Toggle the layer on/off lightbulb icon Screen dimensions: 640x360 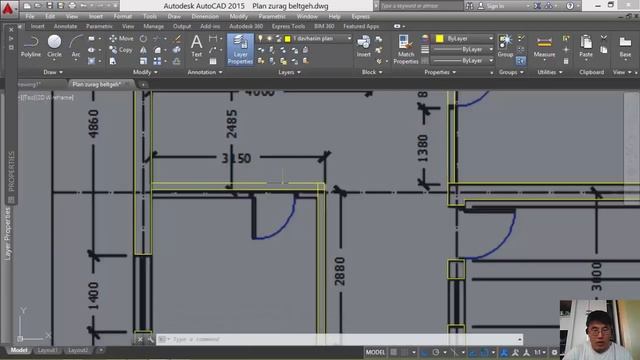[260, 38]
